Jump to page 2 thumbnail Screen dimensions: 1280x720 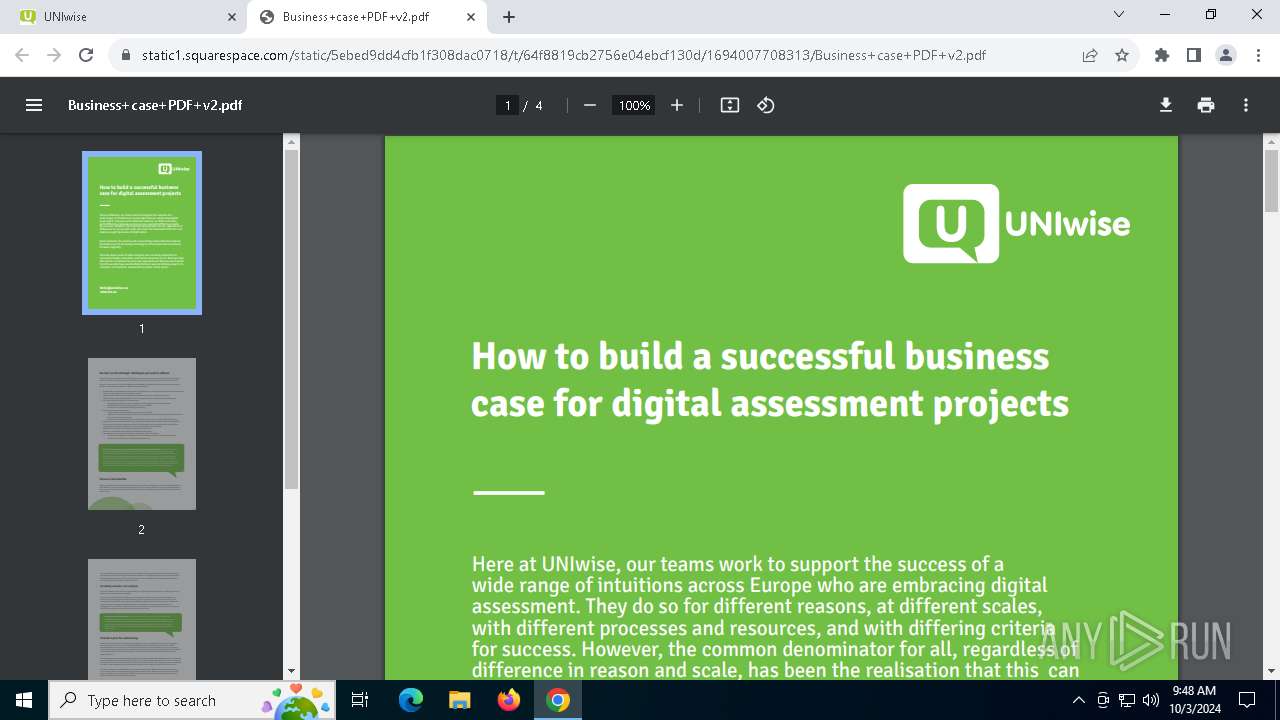(x=142, y=434)
